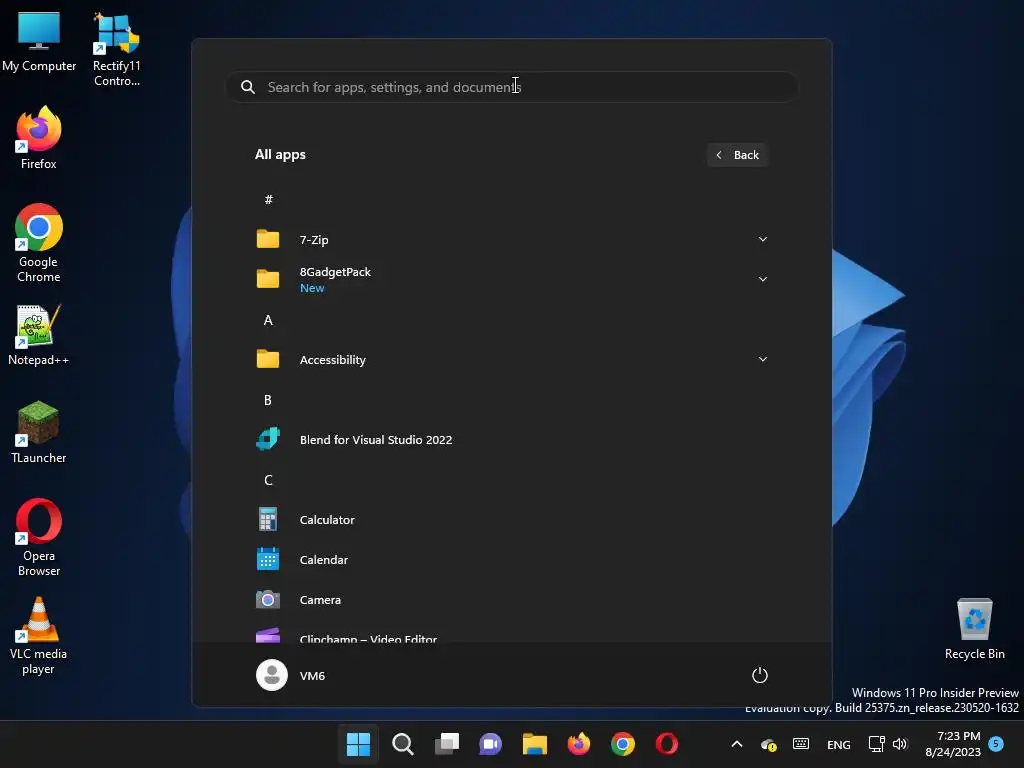Launch Firefox from the taskbar
This screenshot has width=1024, height=768.
579,744
